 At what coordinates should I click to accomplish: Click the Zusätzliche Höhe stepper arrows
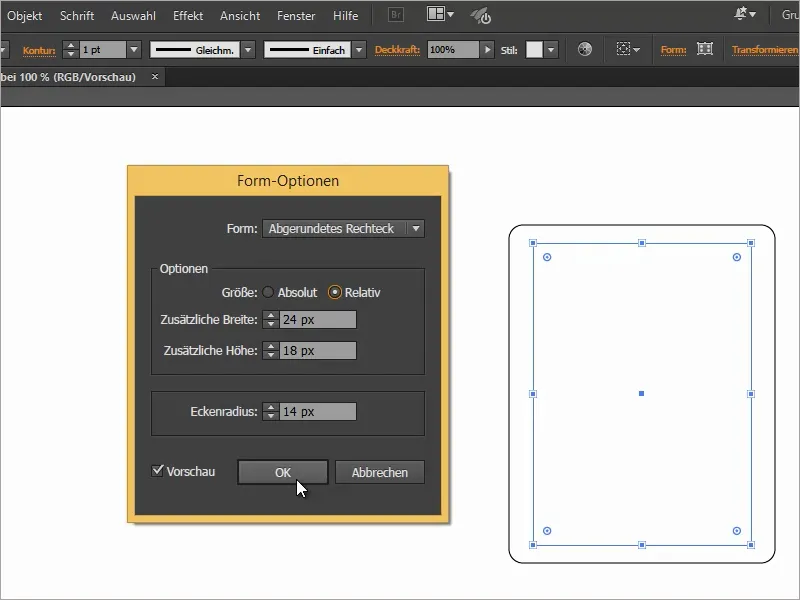pos(271,351)
